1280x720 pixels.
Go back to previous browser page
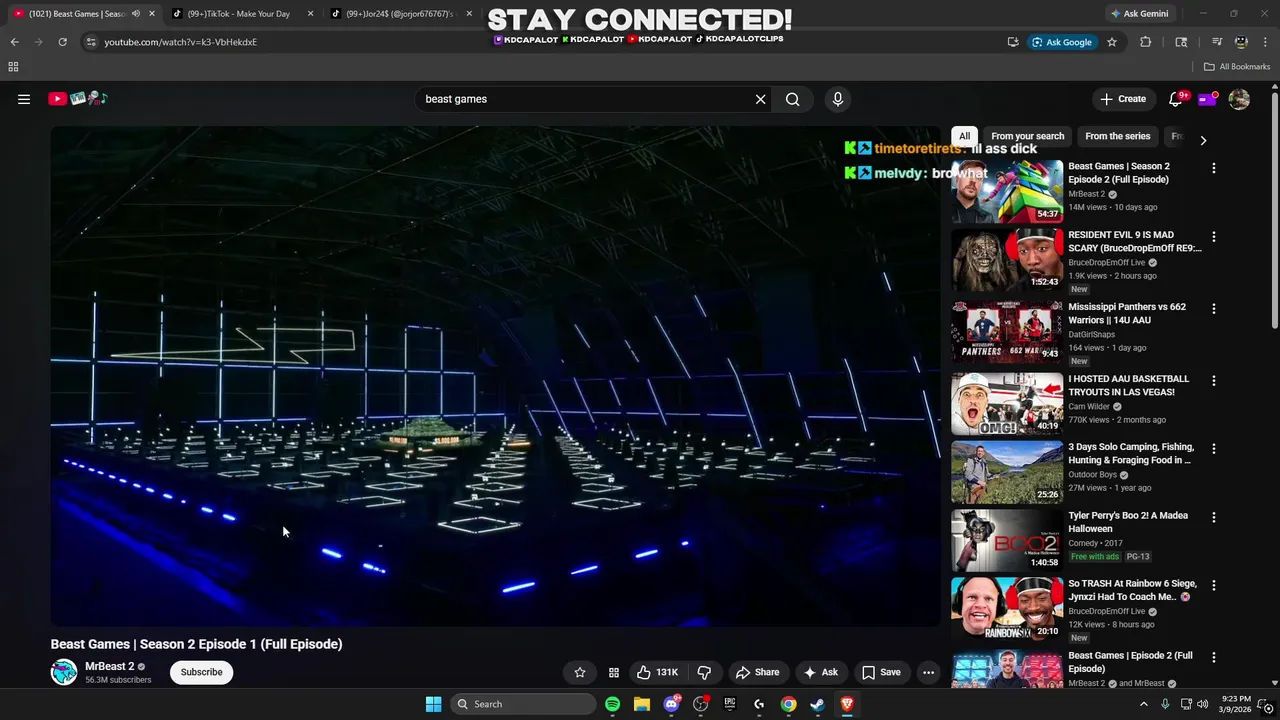point(14,42)
